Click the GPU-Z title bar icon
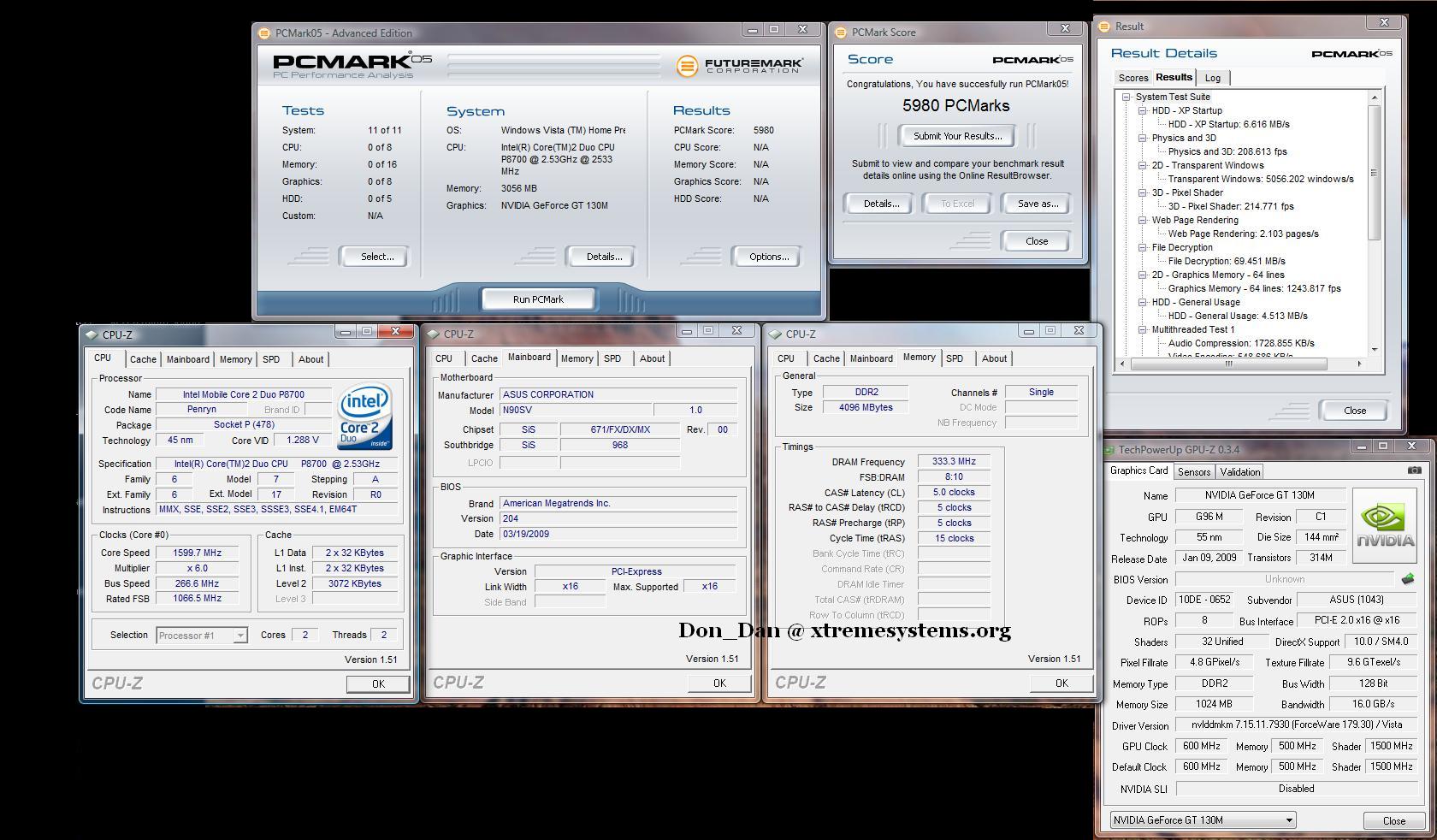The image size is (1437, 840). point(1109,450)
